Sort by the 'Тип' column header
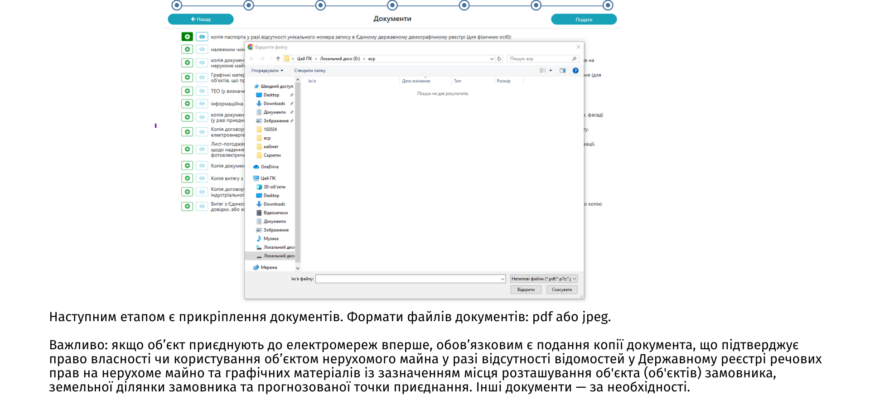The height and width of the screenshot is (400, 870). click(457, 81)
